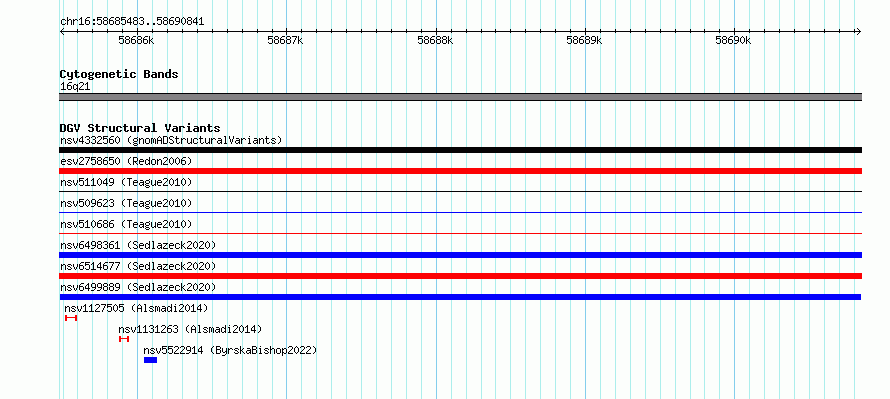Screen dimensions: 890x399
Task: Open variant nsv509623 Teague2010 label
Action: pyautogui.click(x=126, y=203)
